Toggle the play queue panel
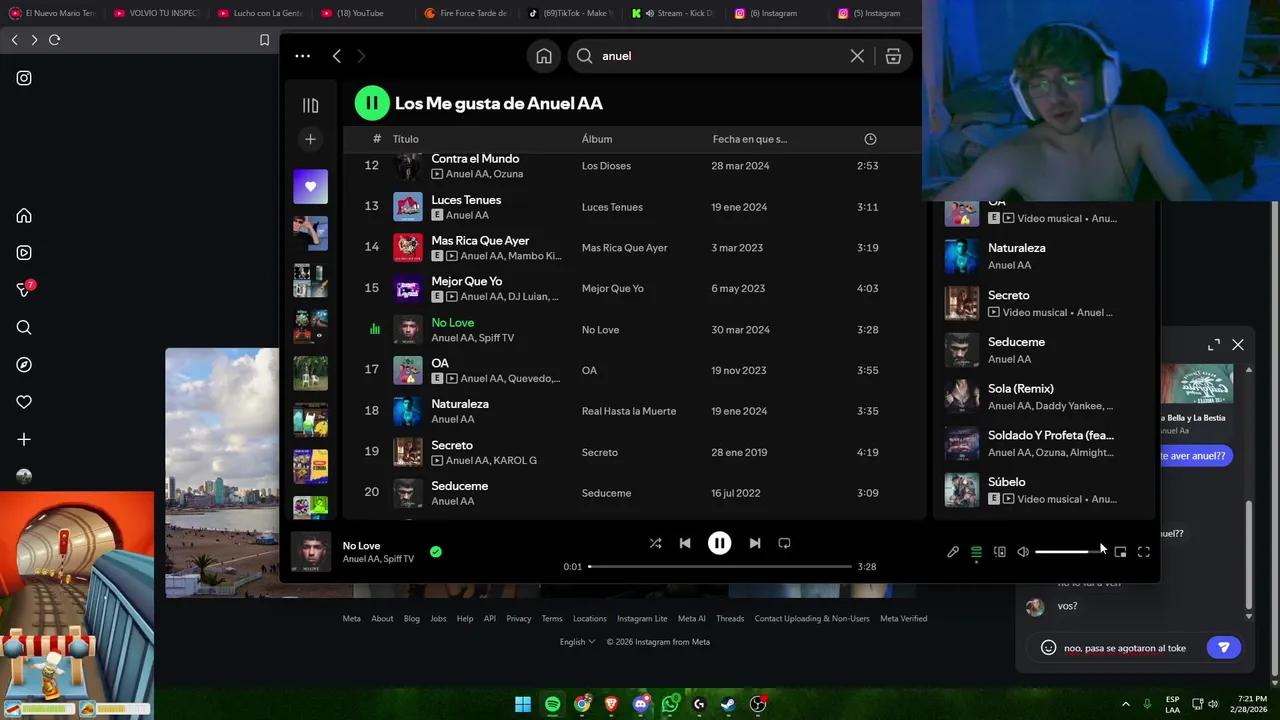The width and height of the screenshot is (1280, 720). pos(976,552)
